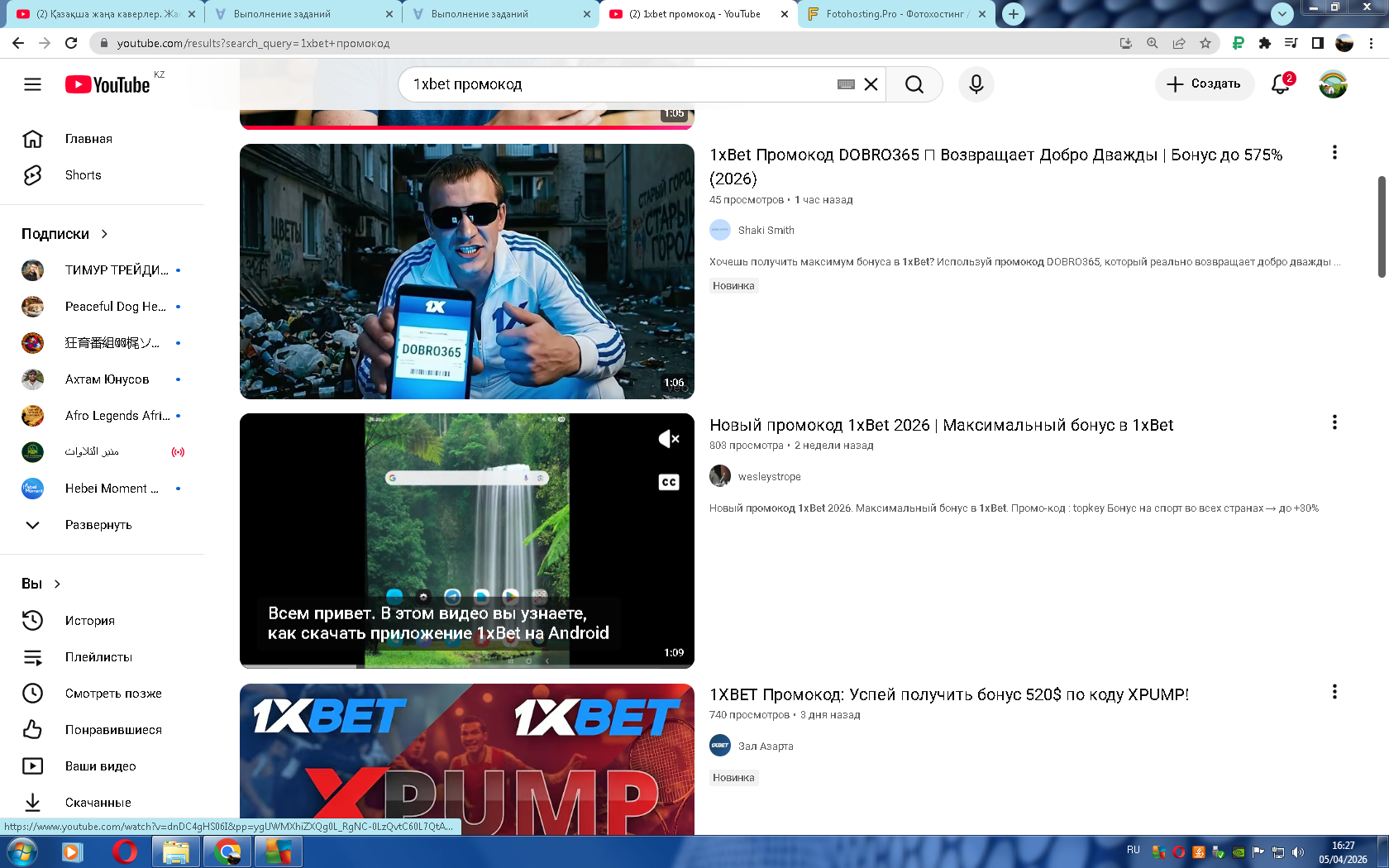Open История in the sidebar
The height and width of the screenshot is (868, 1389).
point(89,621)
